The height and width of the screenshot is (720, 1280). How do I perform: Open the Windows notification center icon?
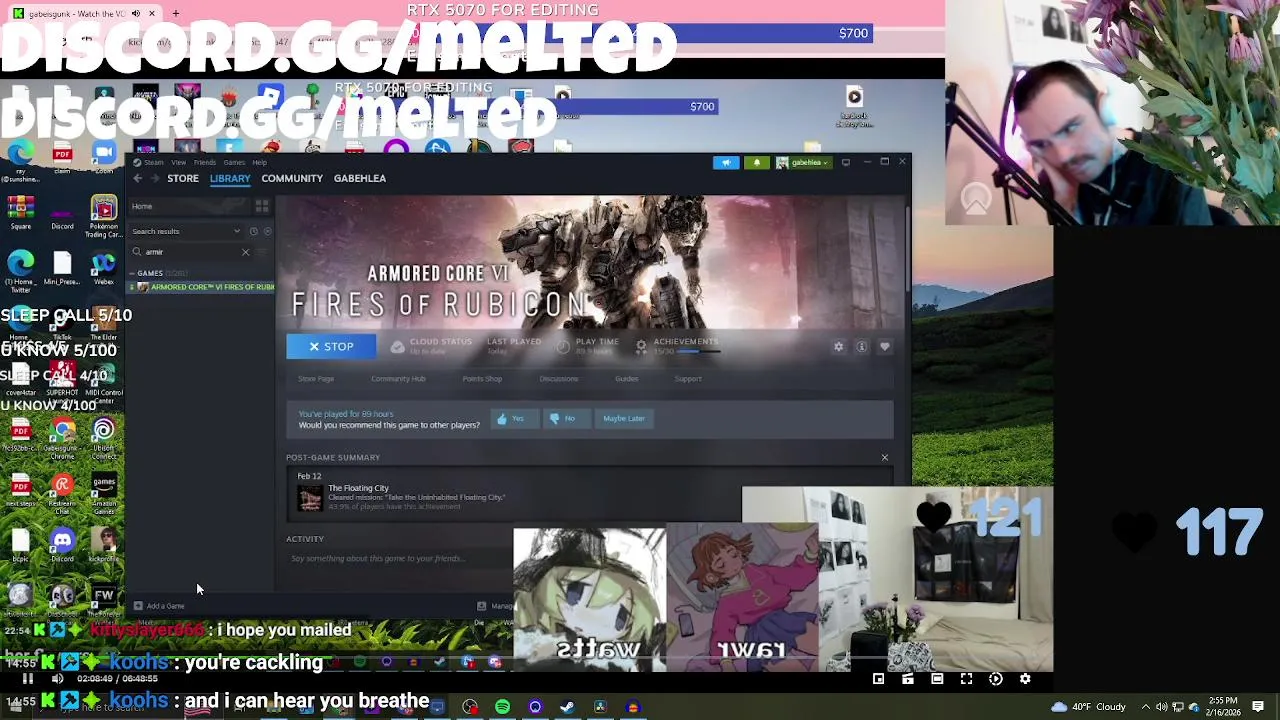[x=1258, y=707]
